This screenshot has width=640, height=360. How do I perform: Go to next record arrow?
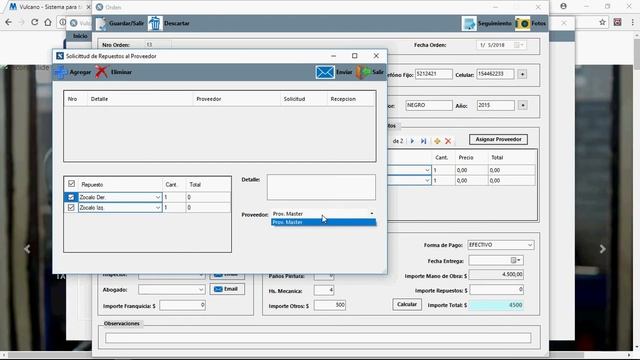(x=412, y=141)
